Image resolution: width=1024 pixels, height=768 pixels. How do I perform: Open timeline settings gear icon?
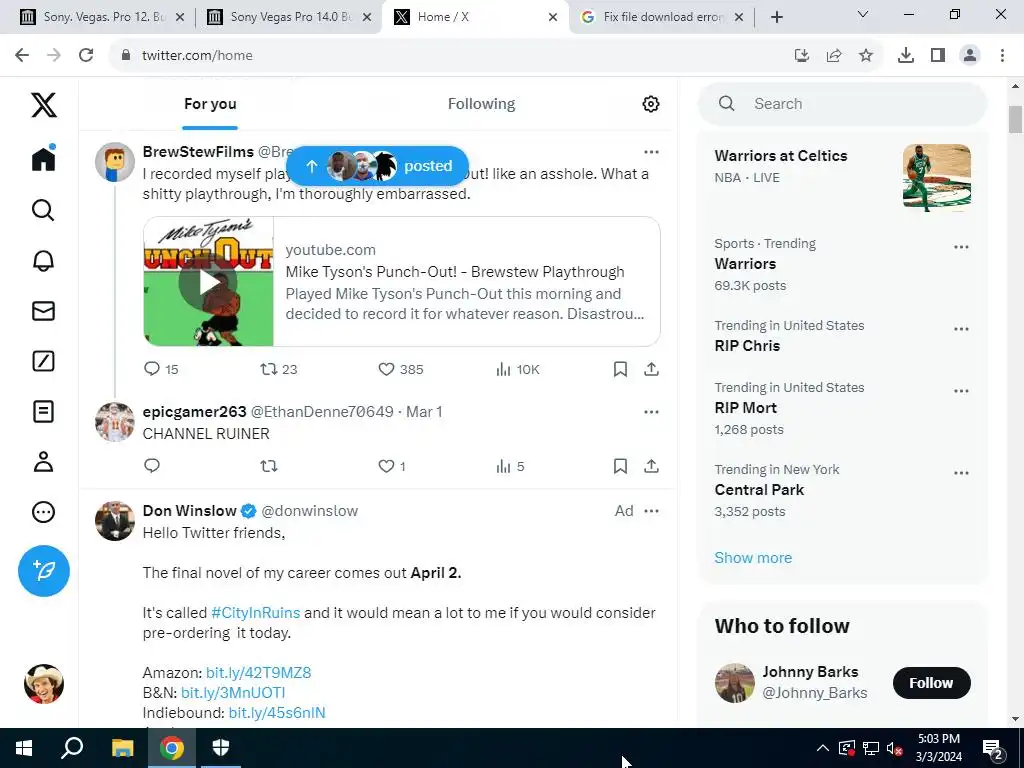[650, 104]
